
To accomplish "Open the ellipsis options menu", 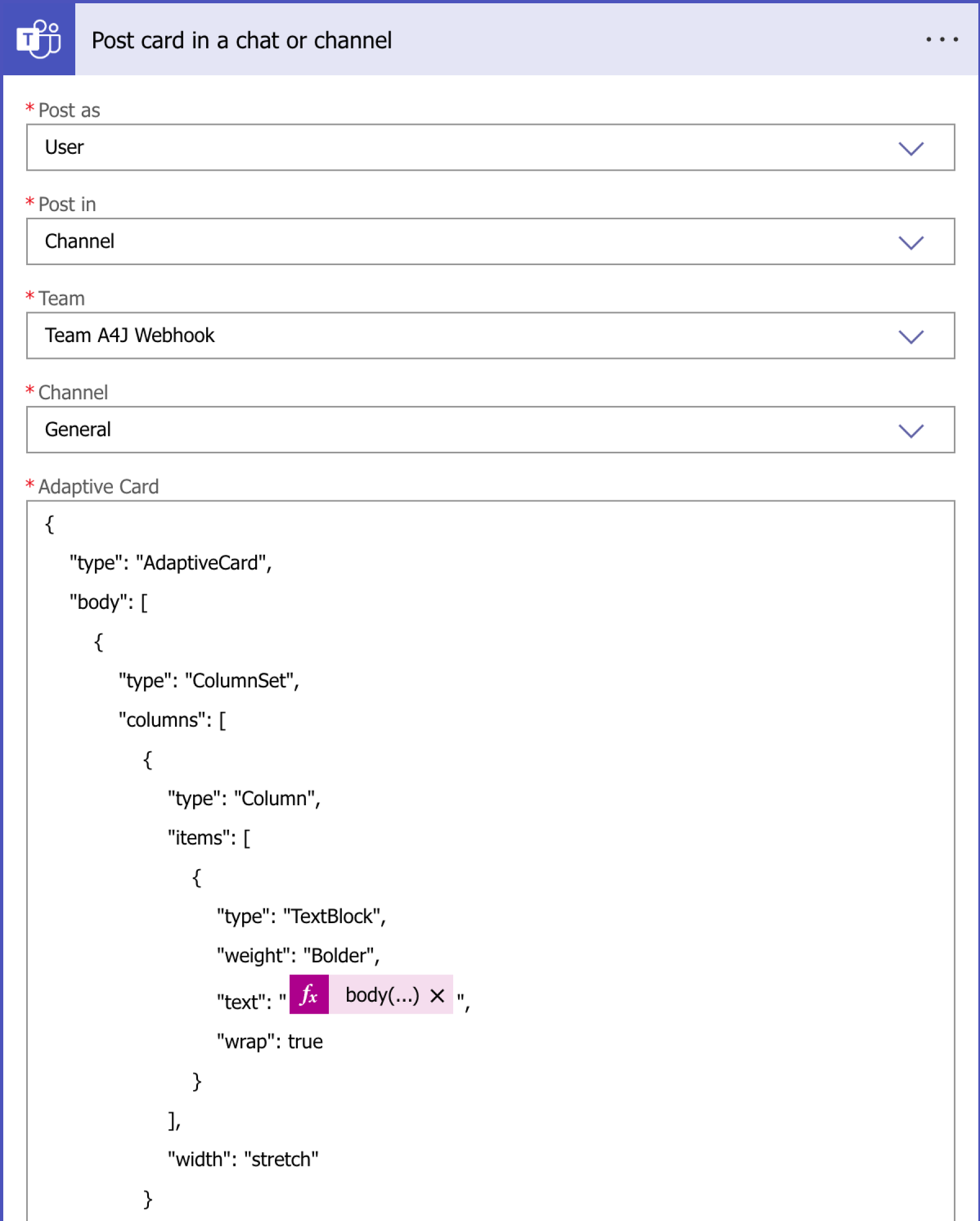I will coord(941,39).
